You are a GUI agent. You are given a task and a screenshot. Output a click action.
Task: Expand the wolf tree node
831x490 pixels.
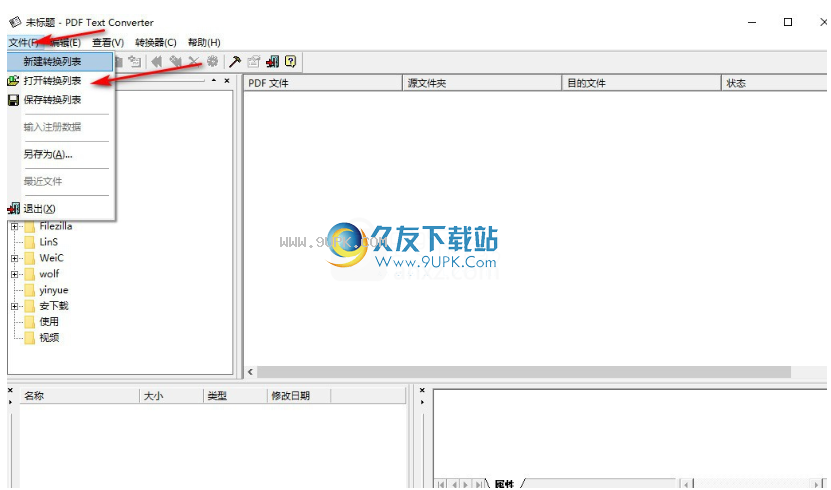coord(14,274)
